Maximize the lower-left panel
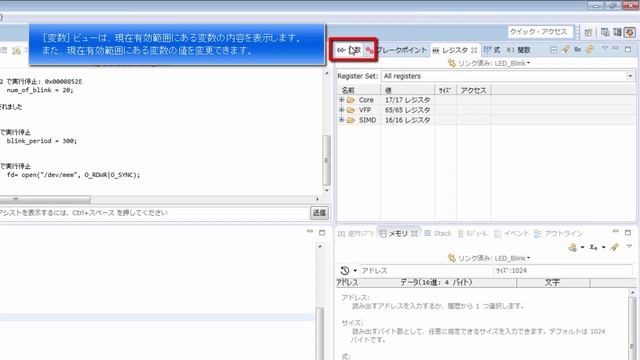 point(322,232)
